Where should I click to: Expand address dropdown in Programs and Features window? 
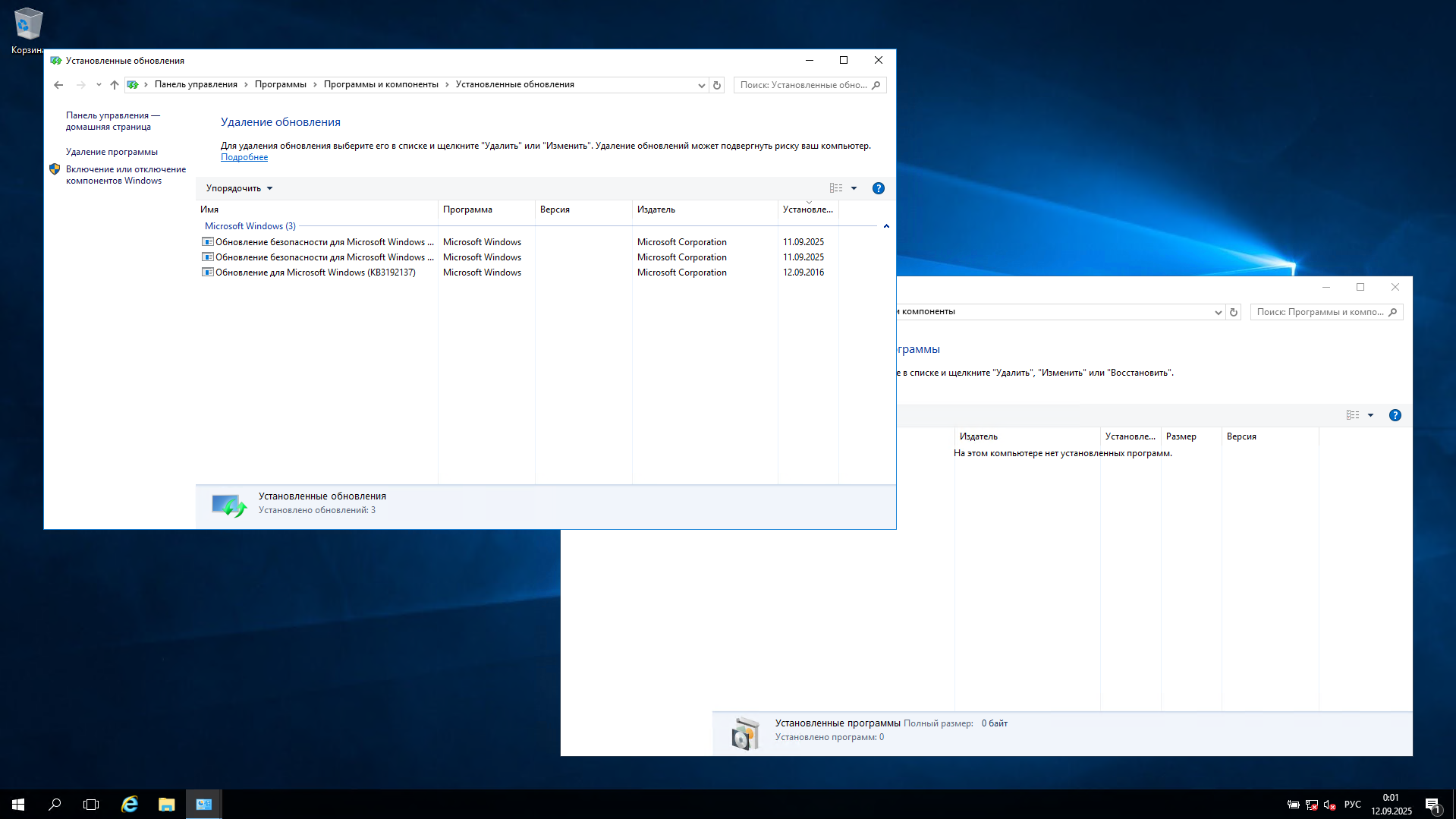click(1219, 312)
